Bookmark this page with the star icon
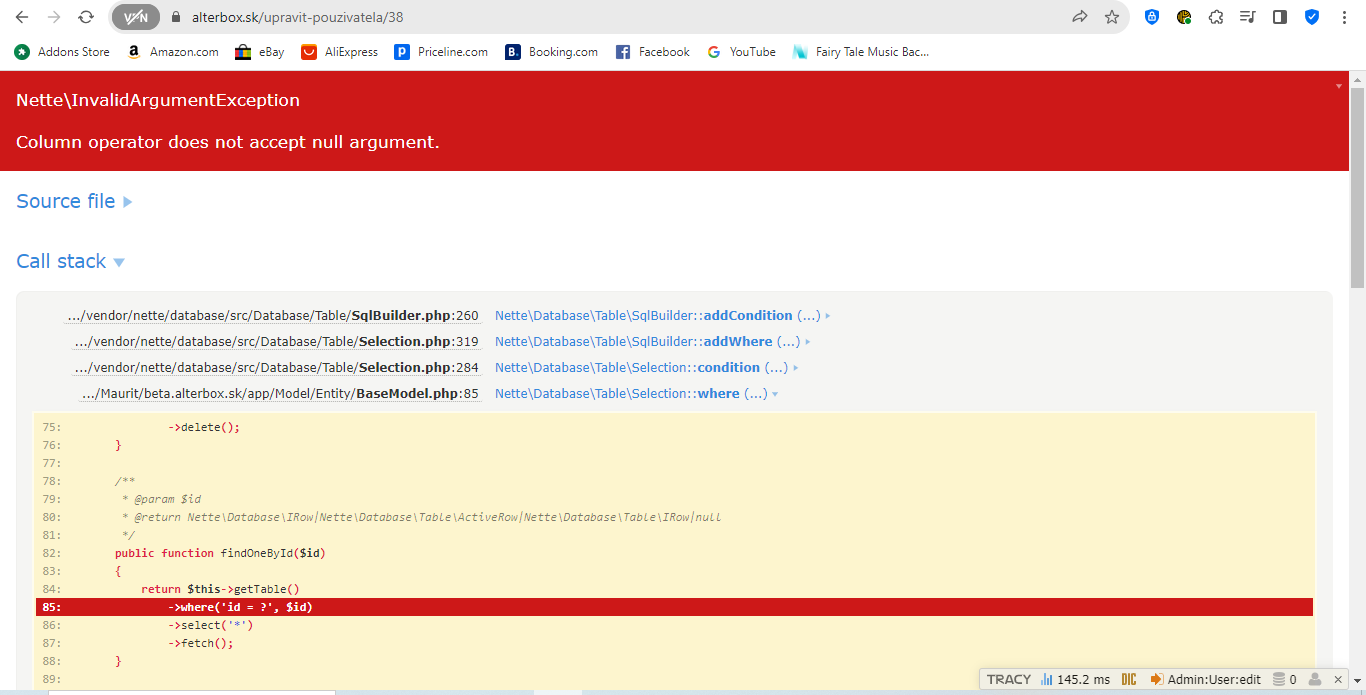1366x695 pixels. click(x=1112, y=17)
